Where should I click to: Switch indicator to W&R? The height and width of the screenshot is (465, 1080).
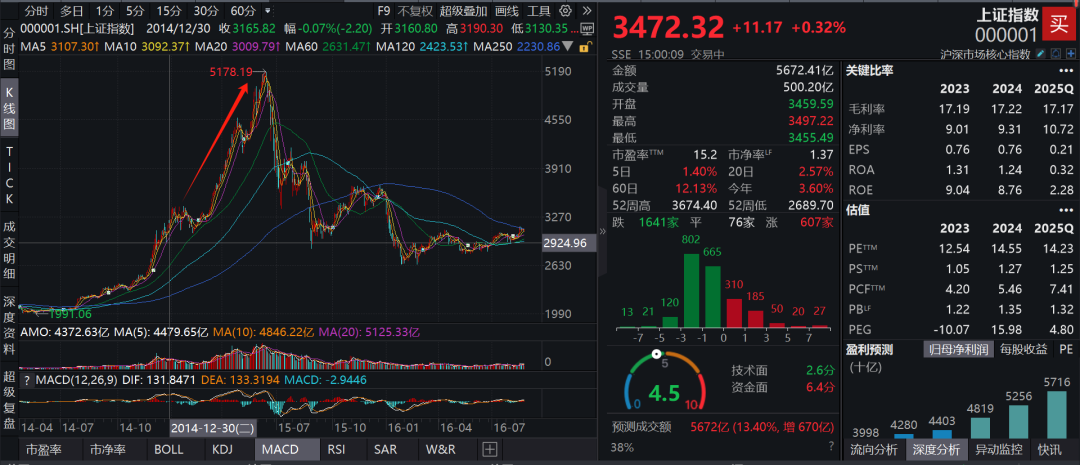point(441,450)
